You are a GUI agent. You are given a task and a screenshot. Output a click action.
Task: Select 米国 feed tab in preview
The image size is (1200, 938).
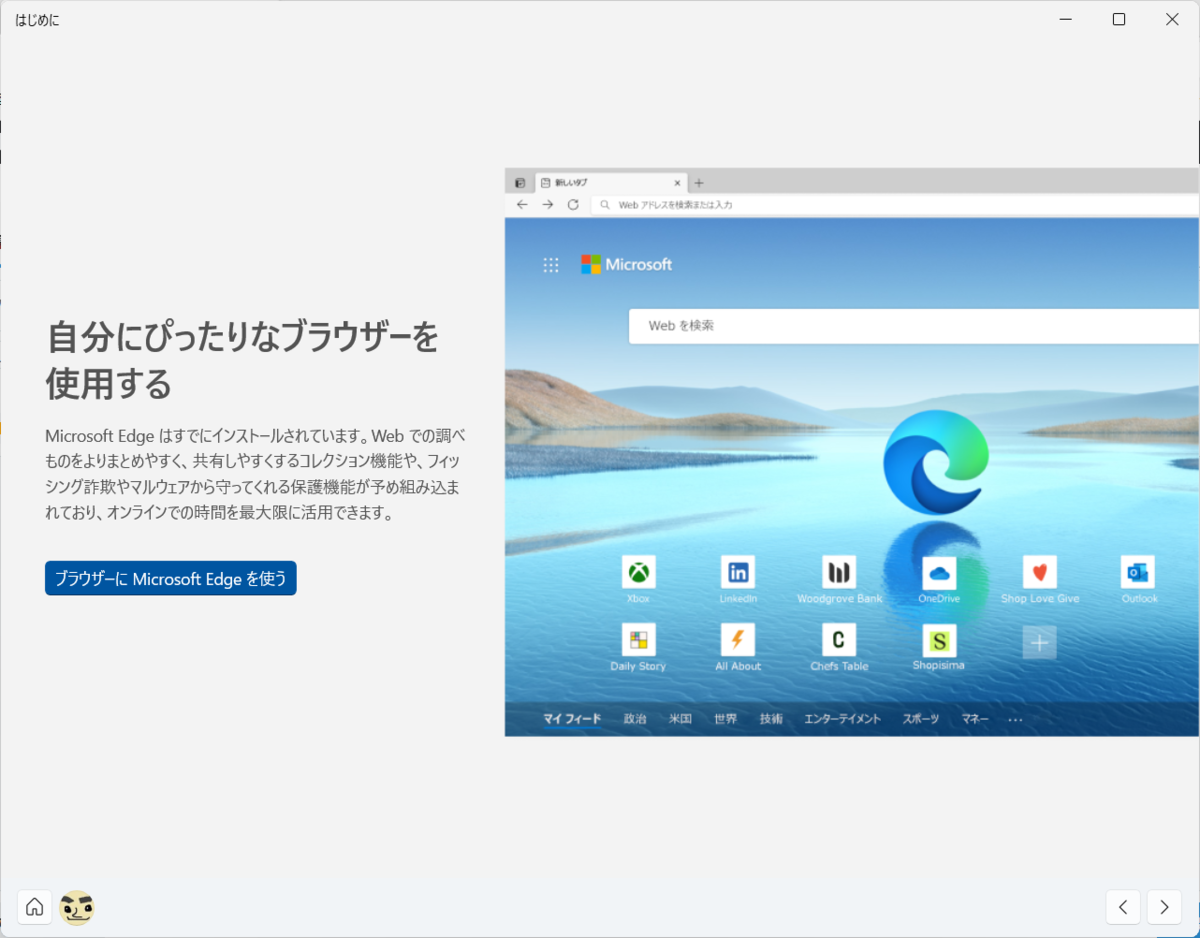click(680, 719)
